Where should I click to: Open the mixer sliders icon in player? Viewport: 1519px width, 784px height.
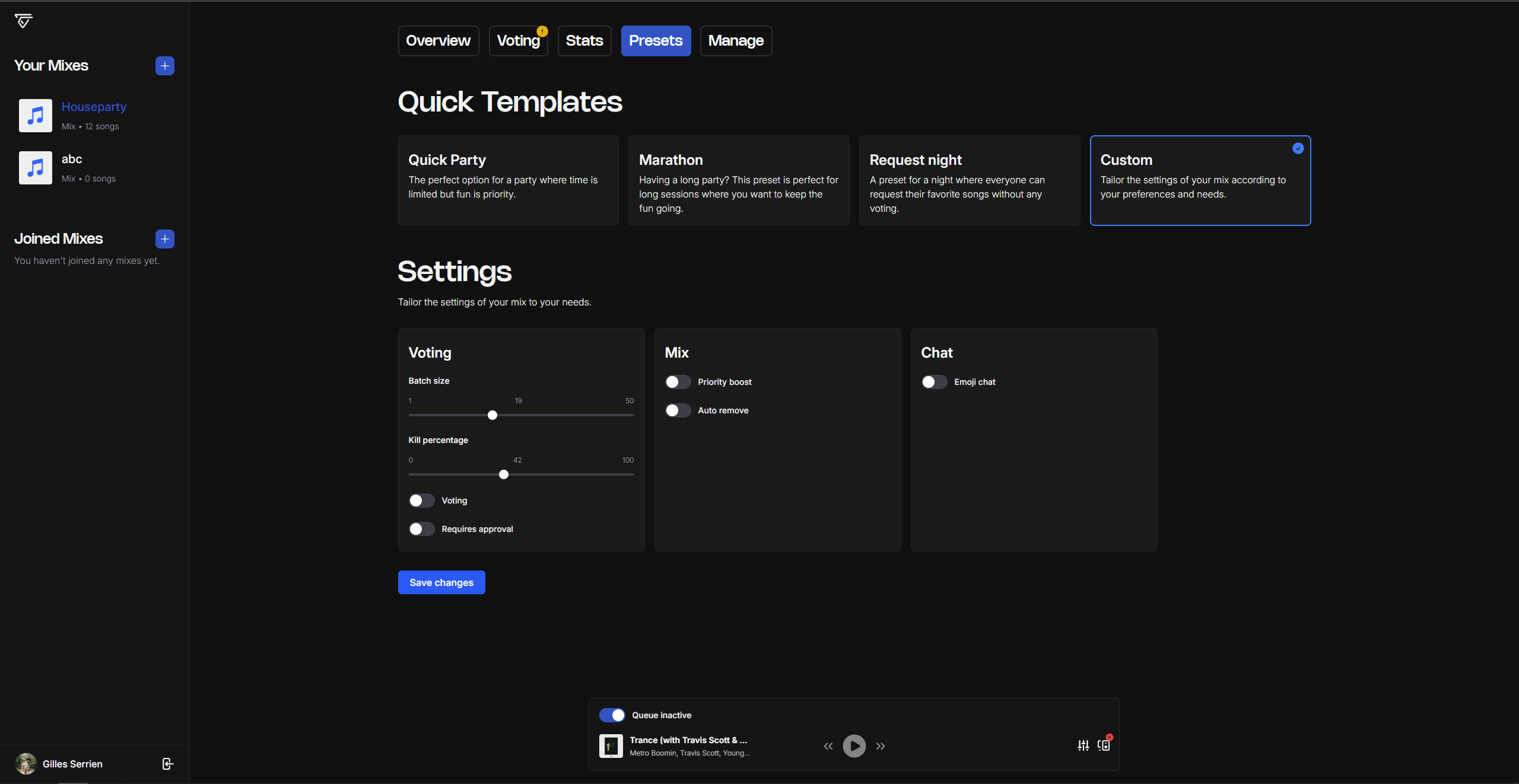pos(1083,745)
